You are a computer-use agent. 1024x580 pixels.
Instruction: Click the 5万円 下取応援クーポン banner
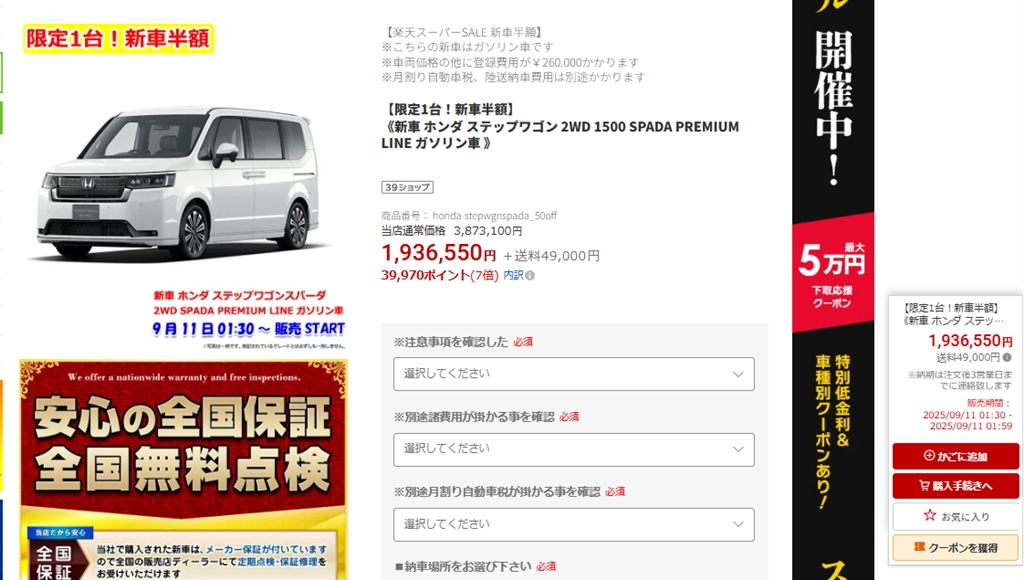pyautogui.click(x=833, y=273)
